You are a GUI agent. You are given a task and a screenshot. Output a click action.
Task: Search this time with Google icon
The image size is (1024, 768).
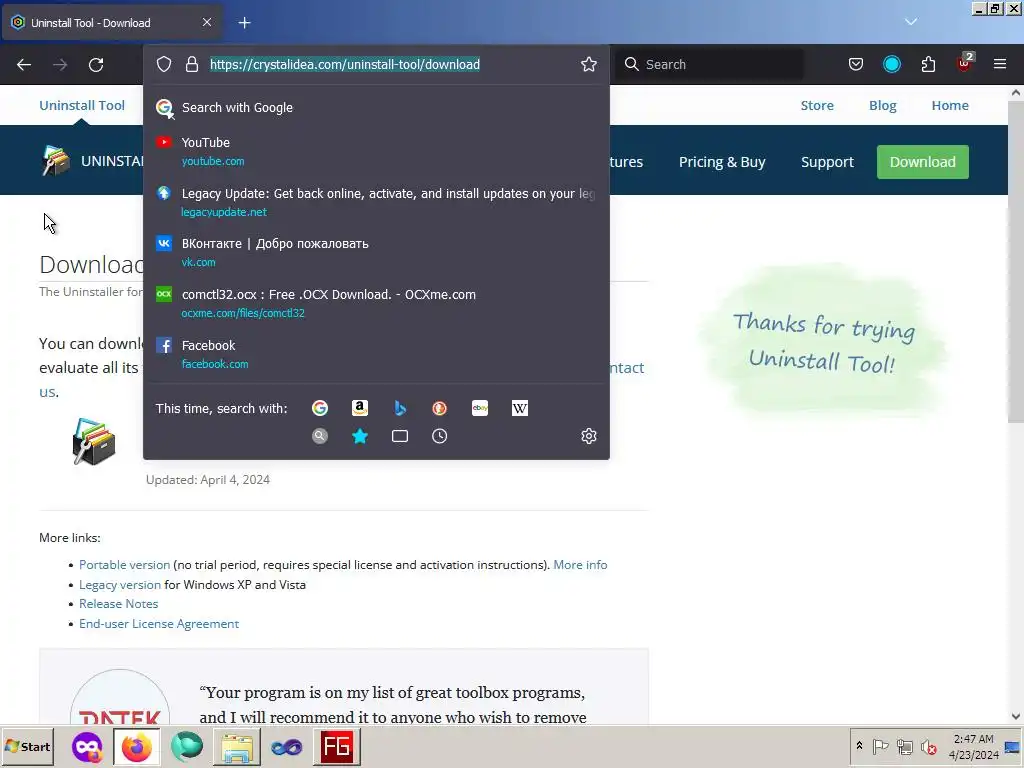pyautogui.click(x=319, y=408)
